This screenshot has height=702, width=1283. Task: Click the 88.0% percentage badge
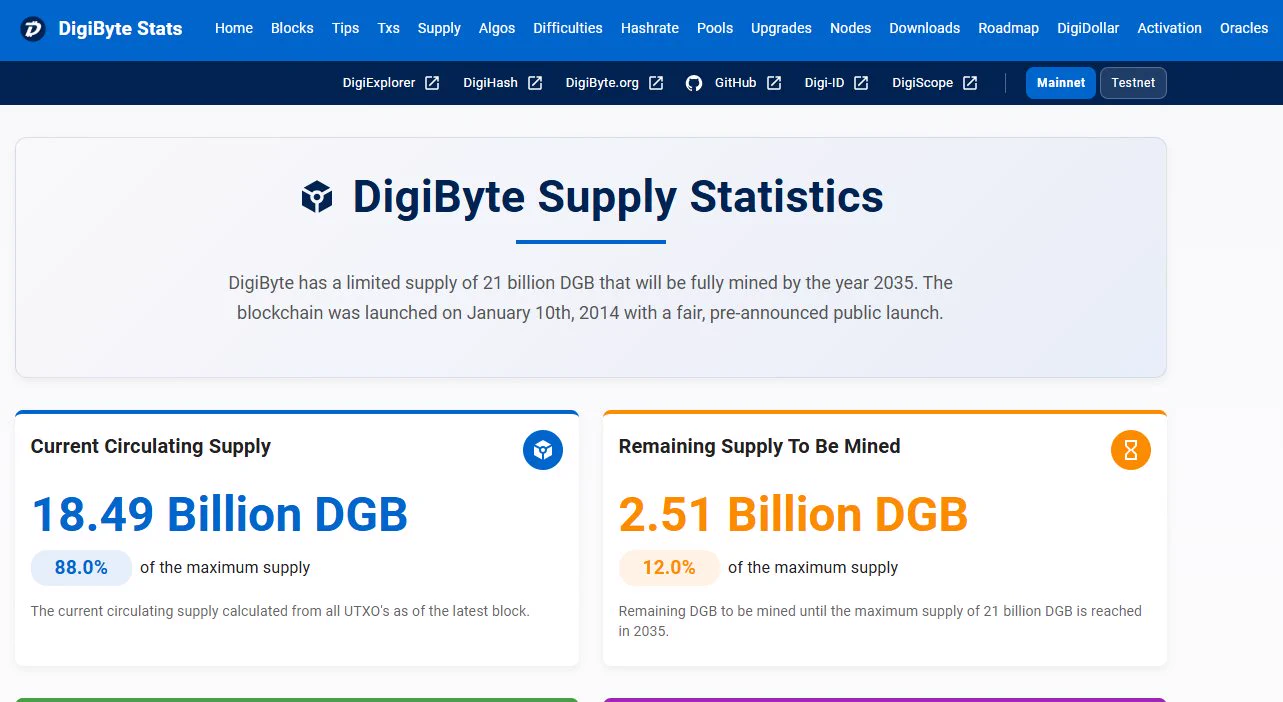pyautogui.click(x=81, y=568)
